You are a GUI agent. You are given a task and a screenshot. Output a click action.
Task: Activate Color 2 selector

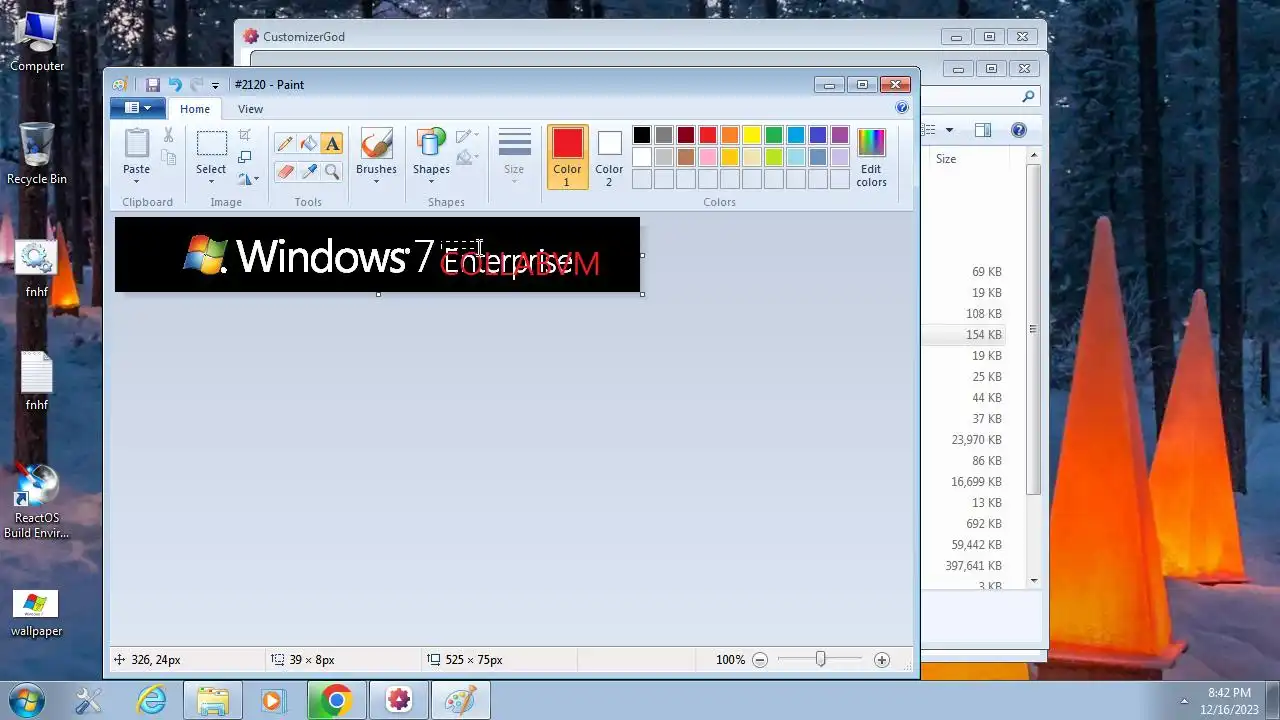click(x=609, y=156)
